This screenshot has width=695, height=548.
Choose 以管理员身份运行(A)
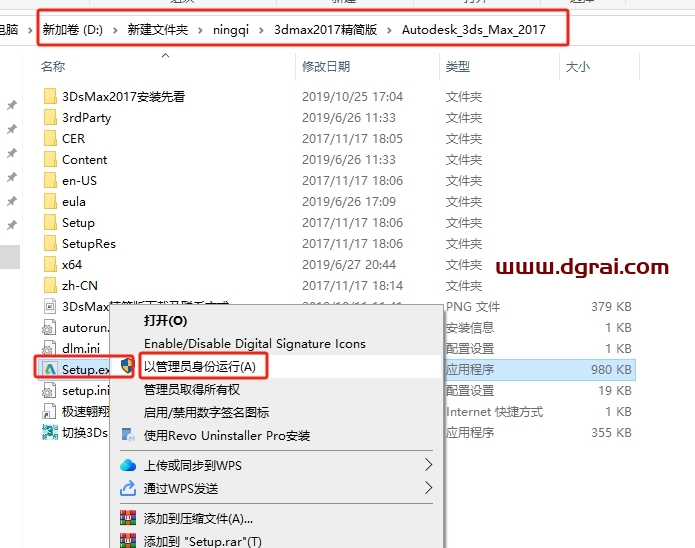click(x=200, y=367)
